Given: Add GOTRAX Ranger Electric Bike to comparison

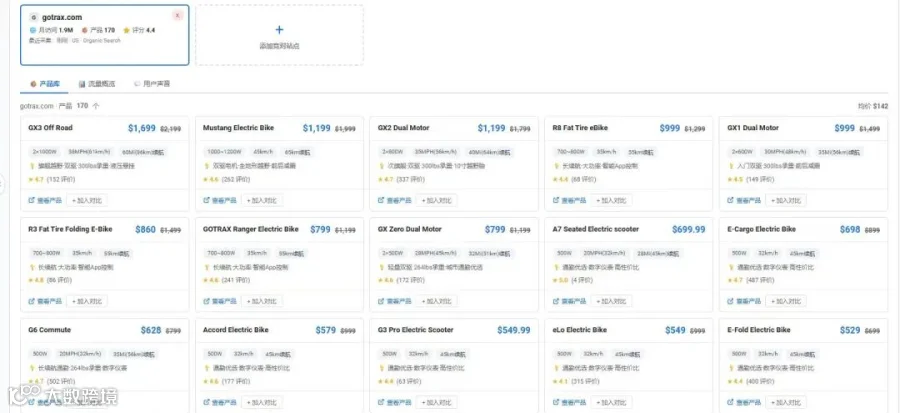Looking at the screenshot, I should click(x=262, y=301).
